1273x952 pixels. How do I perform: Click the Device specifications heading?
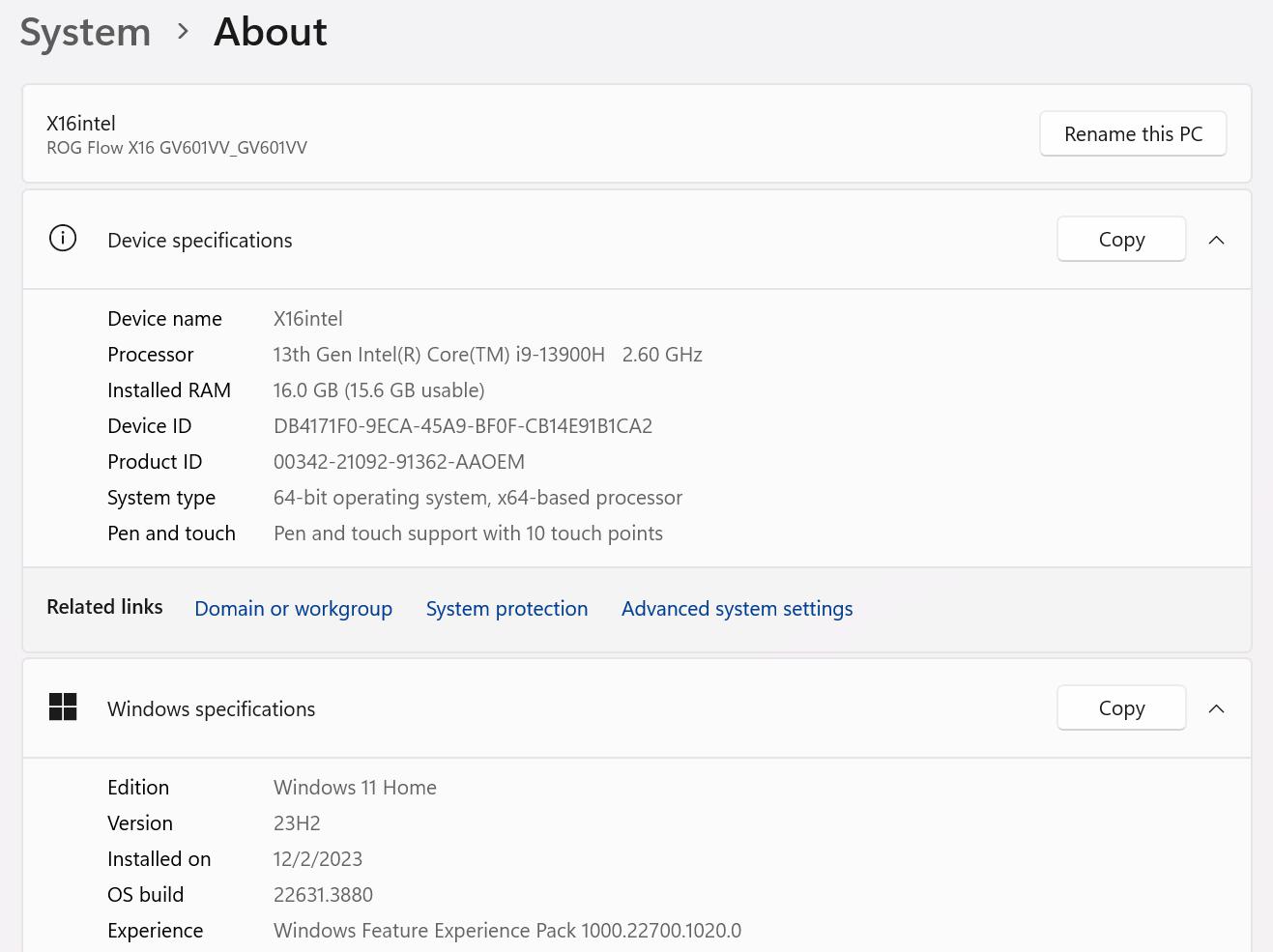200,240
